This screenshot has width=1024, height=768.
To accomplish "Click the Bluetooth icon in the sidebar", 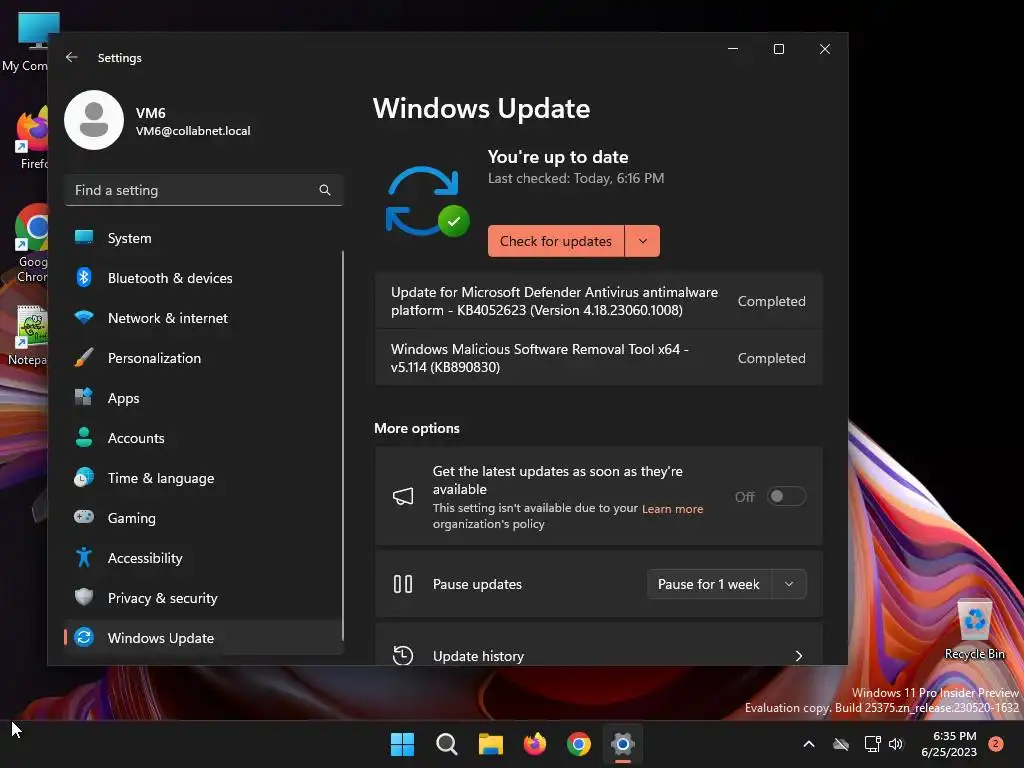I will [84, 278].
